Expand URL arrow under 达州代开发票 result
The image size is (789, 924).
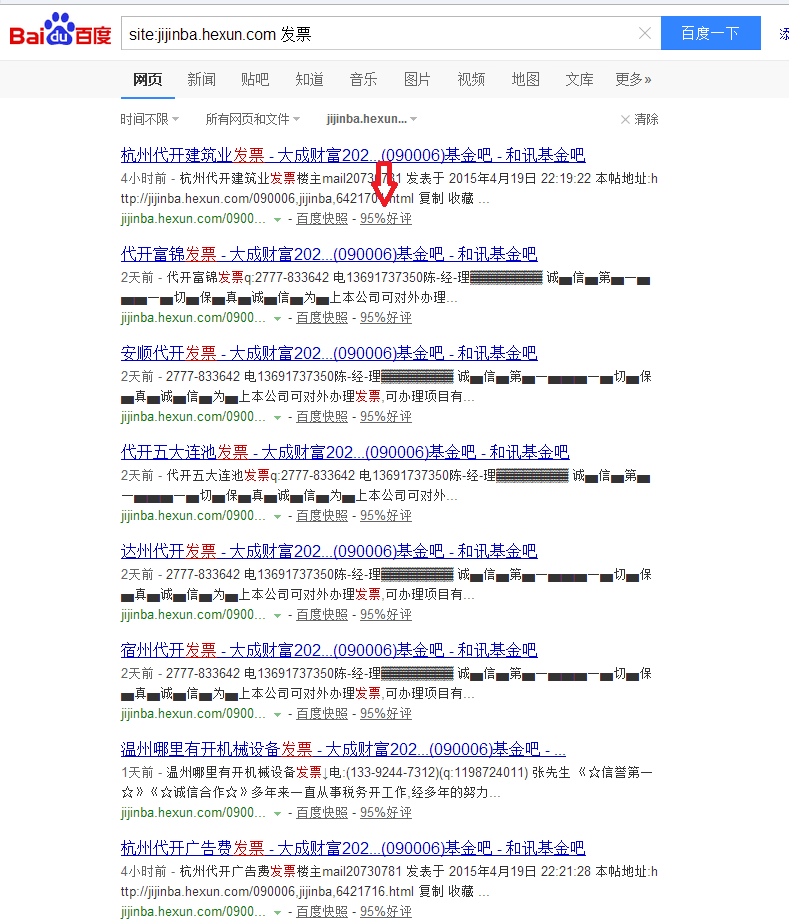tap(277, 616)
